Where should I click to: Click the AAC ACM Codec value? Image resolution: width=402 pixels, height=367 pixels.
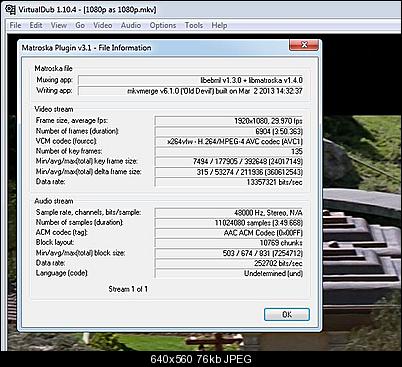(x=229, y=233)
